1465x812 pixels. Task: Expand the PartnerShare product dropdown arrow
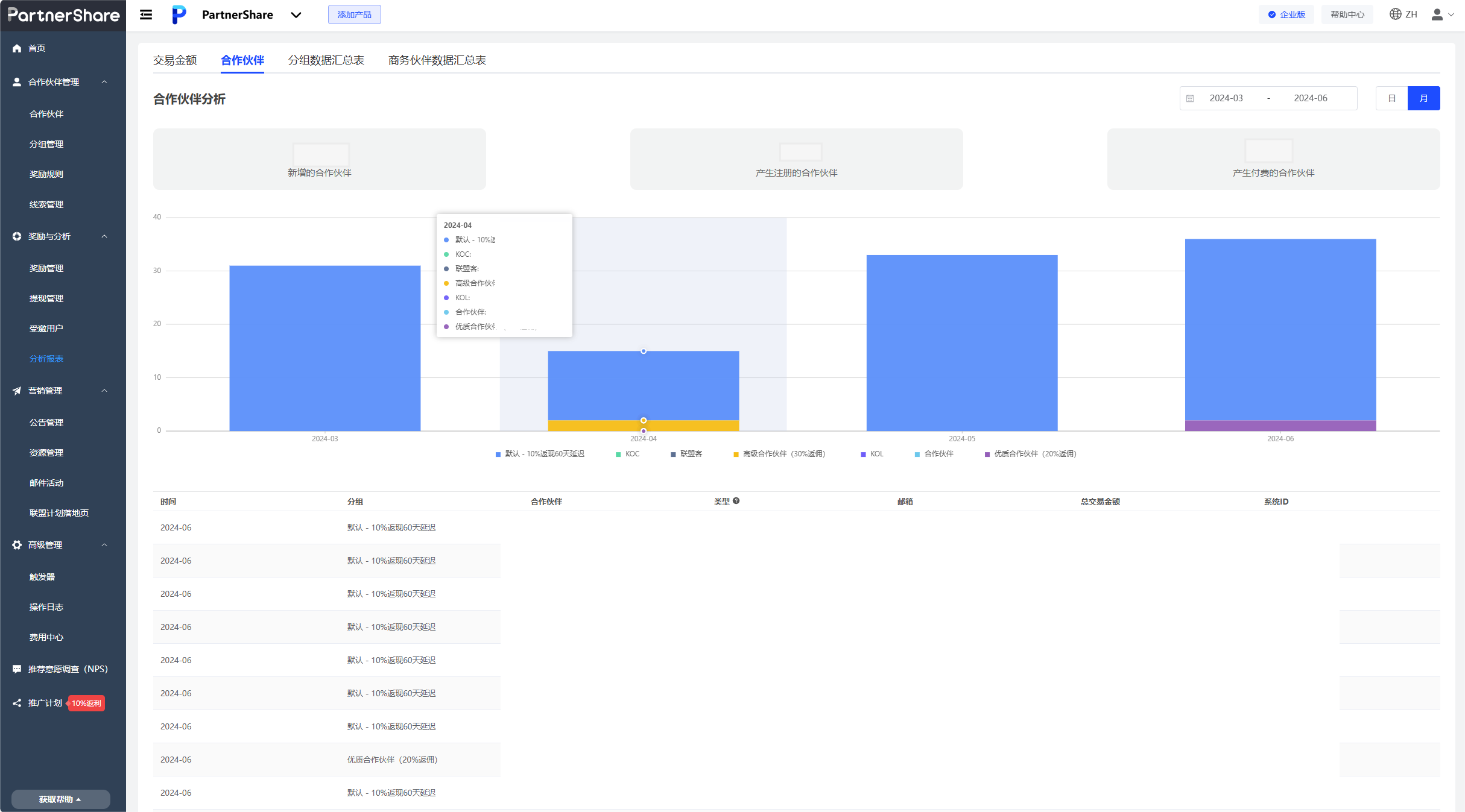[x=296, y=15]
